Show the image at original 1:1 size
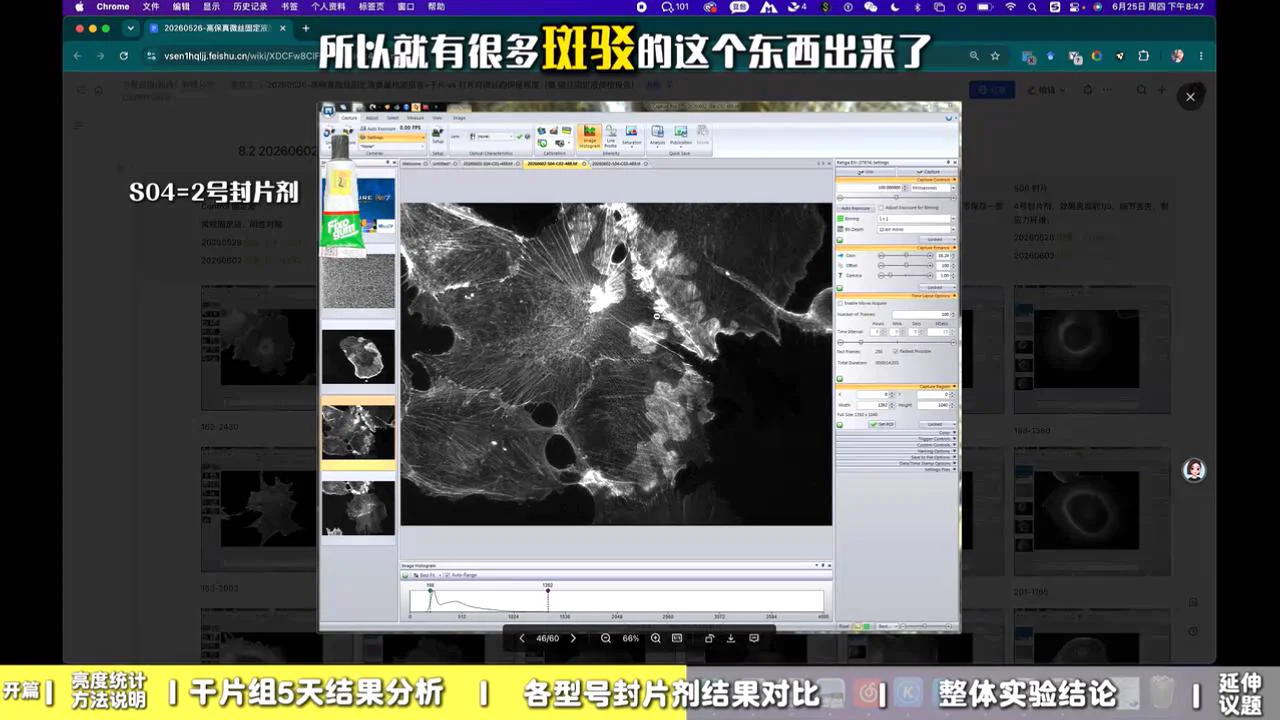 click(677, 638)
